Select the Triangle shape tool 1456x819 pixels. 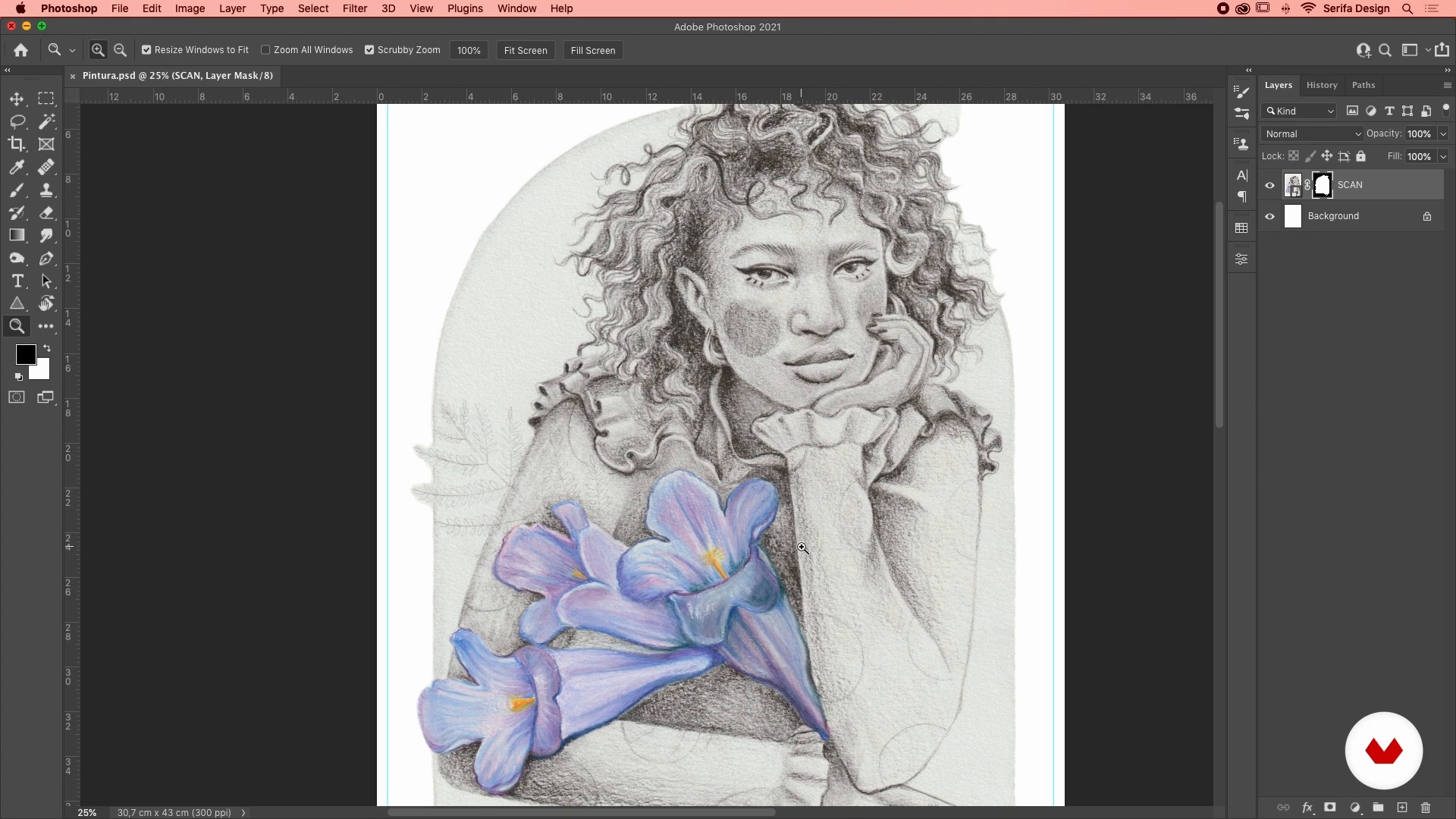pyautogui.click(x=17, y=304)
